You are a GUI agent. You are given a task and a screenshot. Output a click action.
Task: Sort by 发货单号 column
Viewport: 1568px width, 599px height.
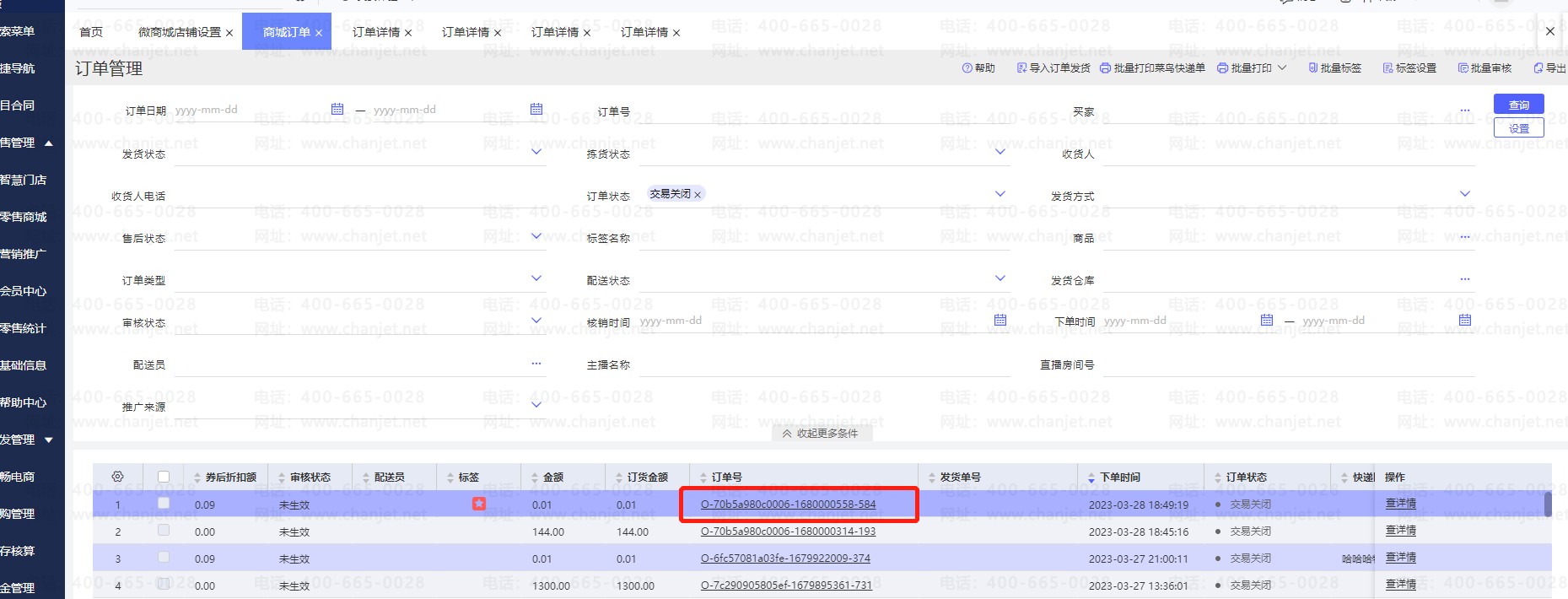(932, 478)
